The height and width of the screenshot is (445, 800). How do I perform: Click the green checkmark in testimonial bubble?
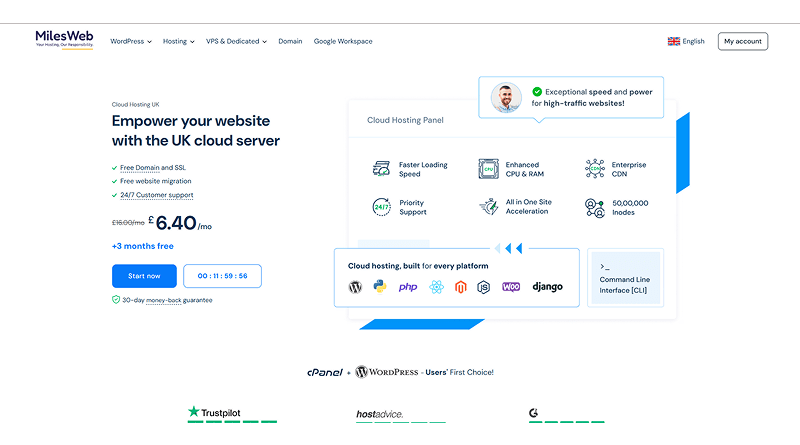coord(537,92)
